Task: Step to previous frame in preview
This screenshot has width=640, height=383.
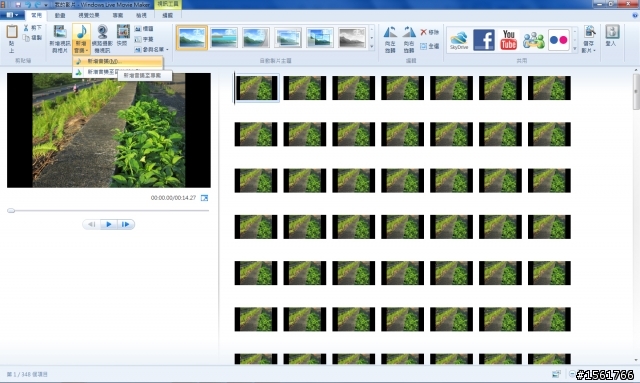Action: (x=91, y=224)
